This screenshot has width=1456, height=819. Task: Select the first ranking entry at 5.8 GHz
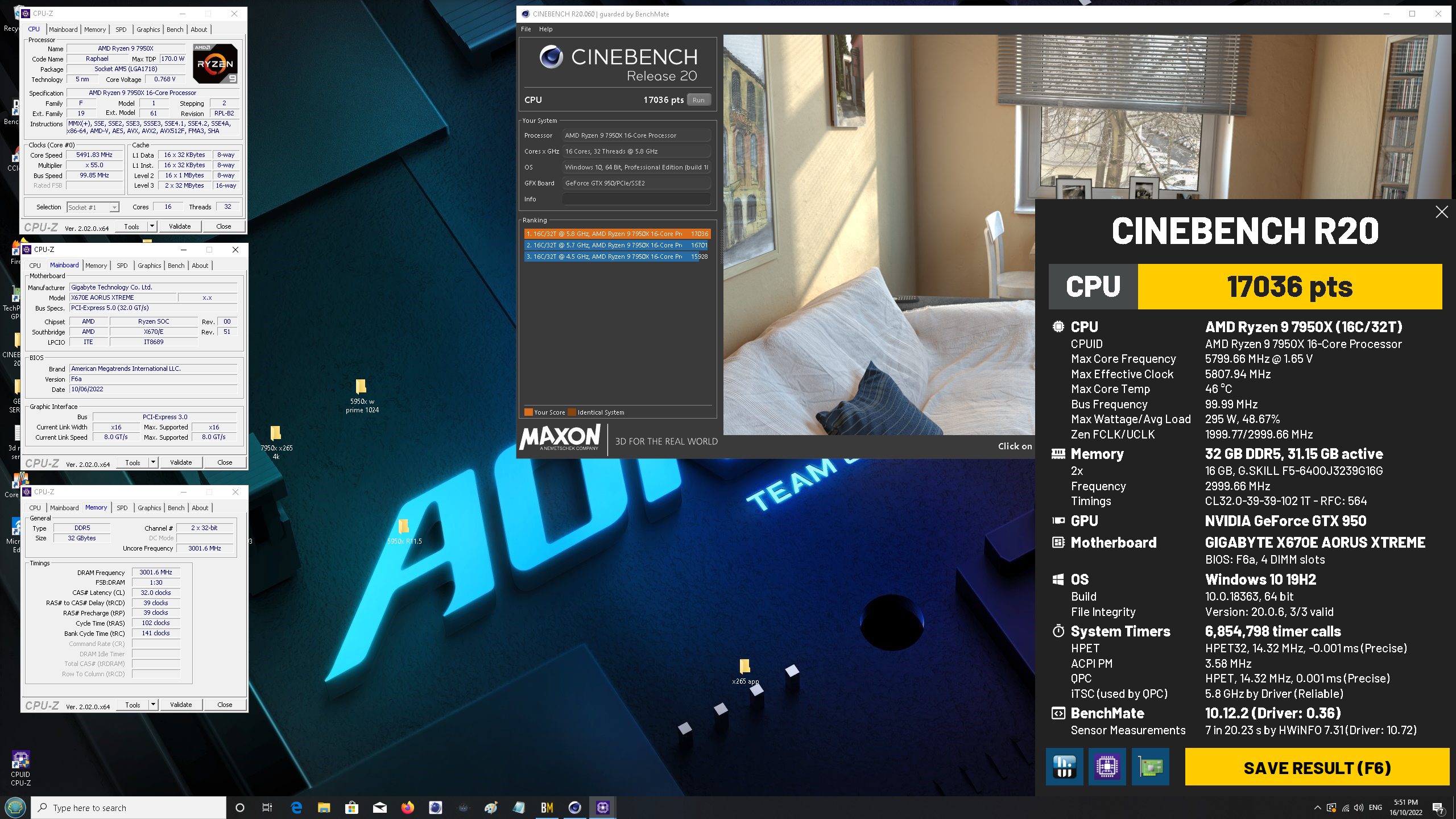click(617, 234)
